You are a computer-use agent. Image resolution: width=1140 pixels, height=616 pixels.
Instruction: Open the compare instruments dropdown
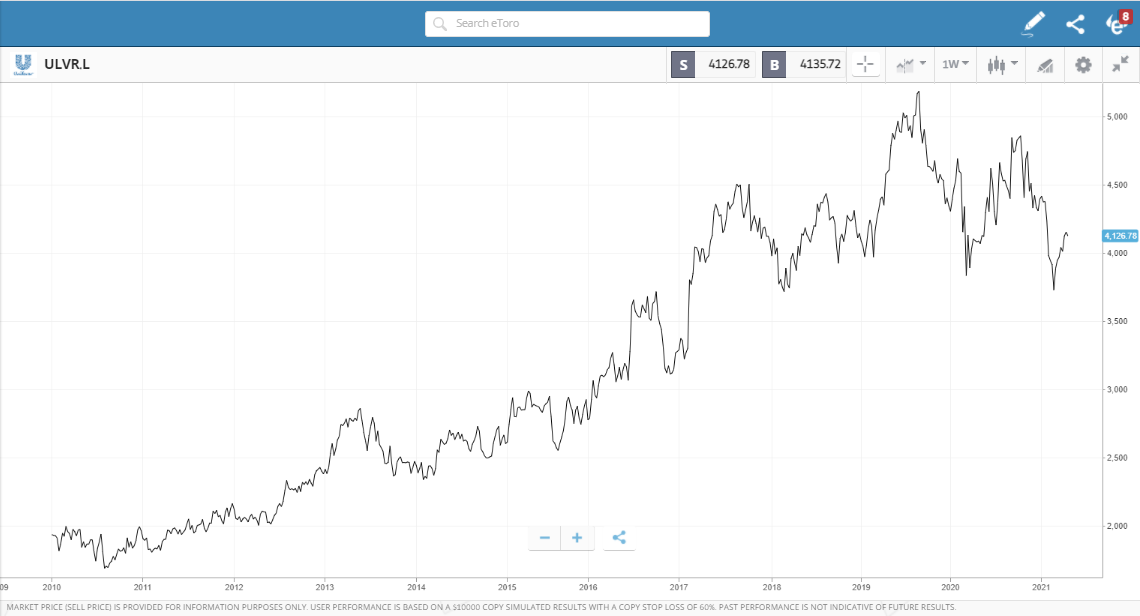(x=910, y=65)
